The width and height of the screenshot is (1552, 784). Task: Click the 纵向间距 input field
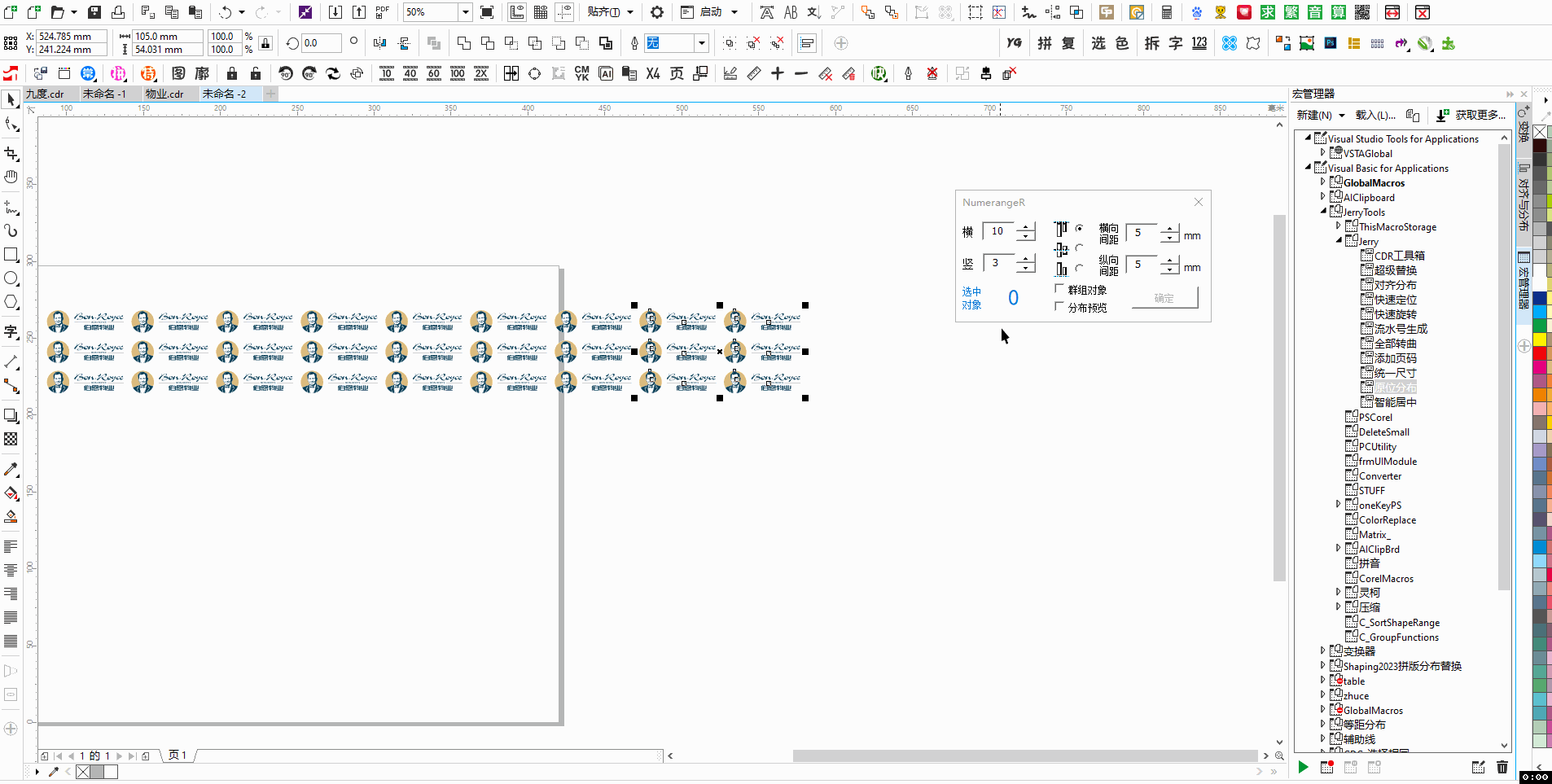point(1142,264)
